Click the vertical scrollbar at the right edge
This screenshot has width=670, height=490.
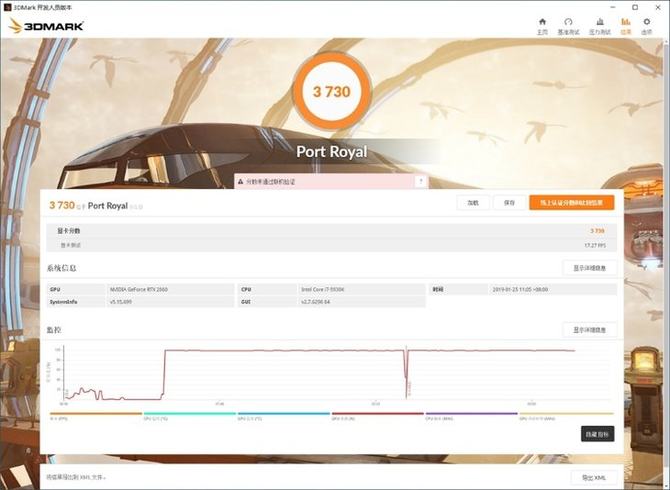tap(667, 256)
